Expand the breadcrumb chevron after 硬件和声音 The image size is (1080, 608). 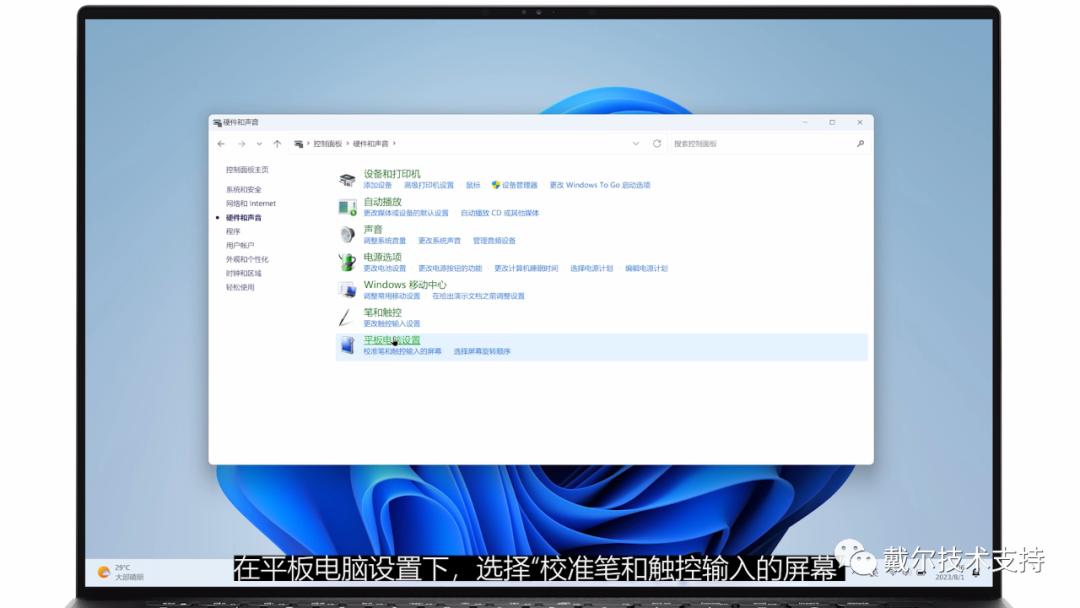point(395,143)
